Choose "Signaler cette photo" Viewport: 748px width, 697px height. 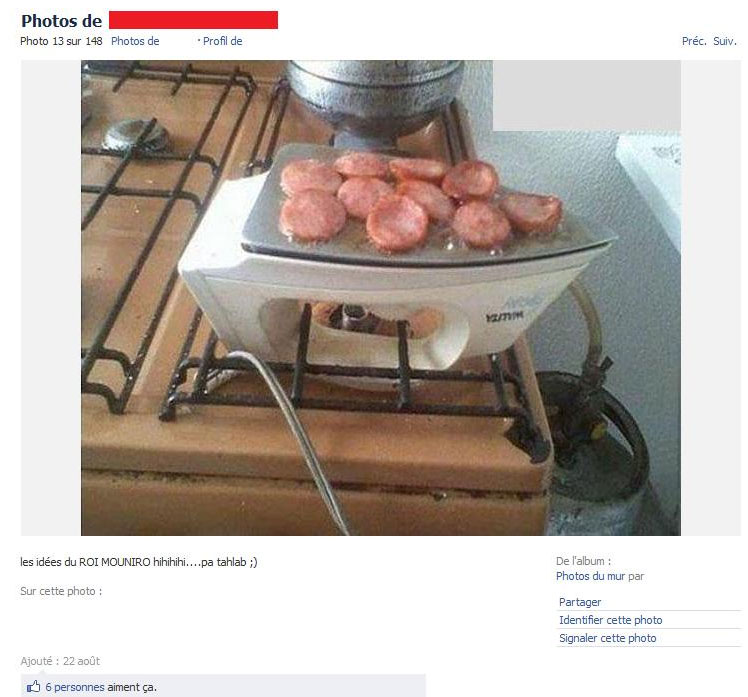(x=607, y=638)
